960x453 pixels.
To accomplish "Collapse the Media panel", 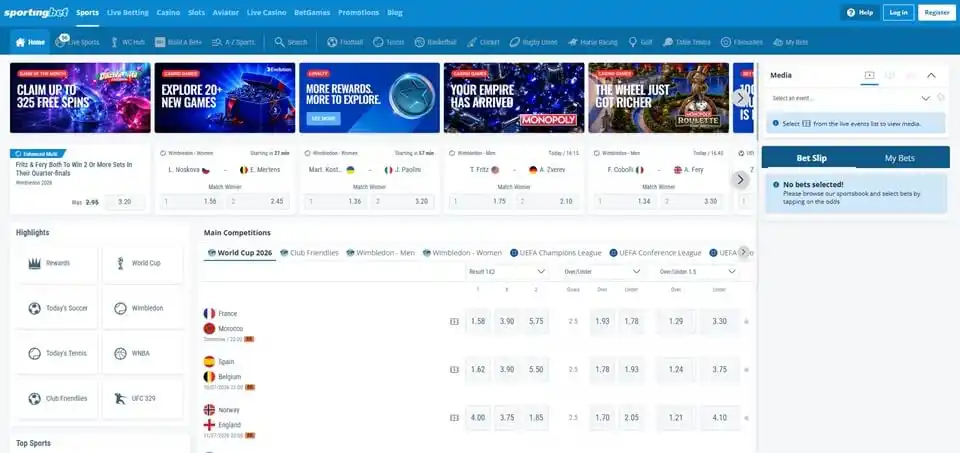I will 931,75.
